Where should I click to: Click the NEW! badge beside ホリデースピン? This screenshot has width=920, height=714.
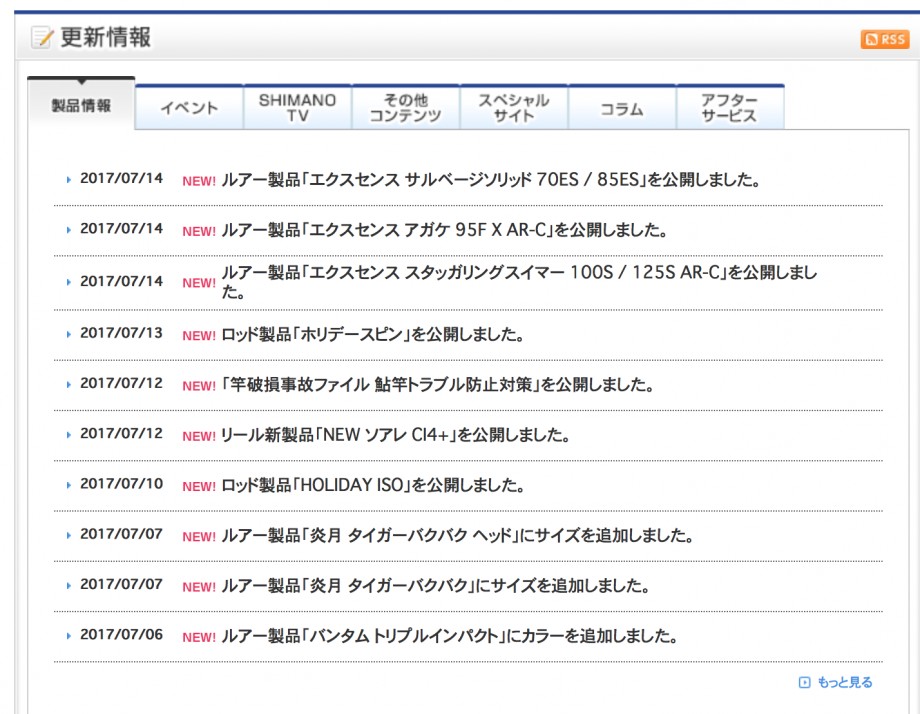coord(199,336)
